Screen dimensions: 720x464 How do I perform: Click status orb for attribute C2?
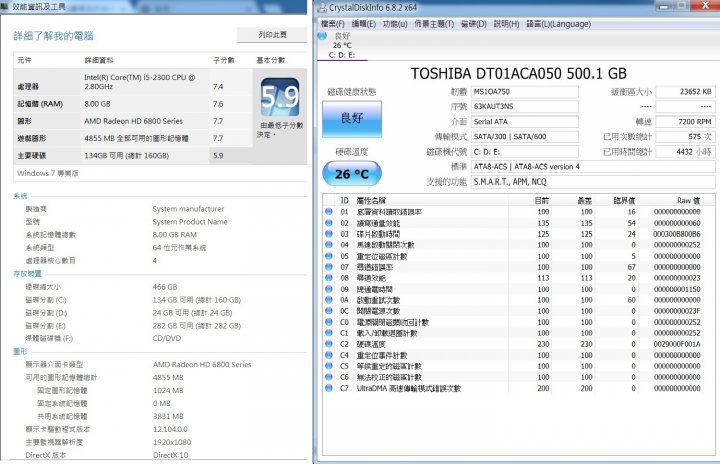[329, 344]
